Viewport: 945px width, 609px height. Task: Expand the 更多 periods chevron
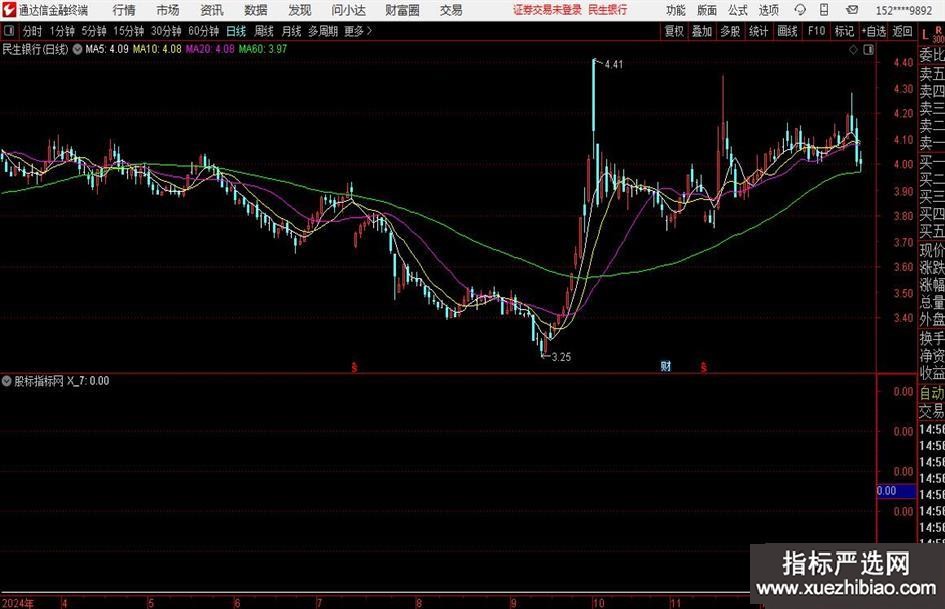pos(369,31)
